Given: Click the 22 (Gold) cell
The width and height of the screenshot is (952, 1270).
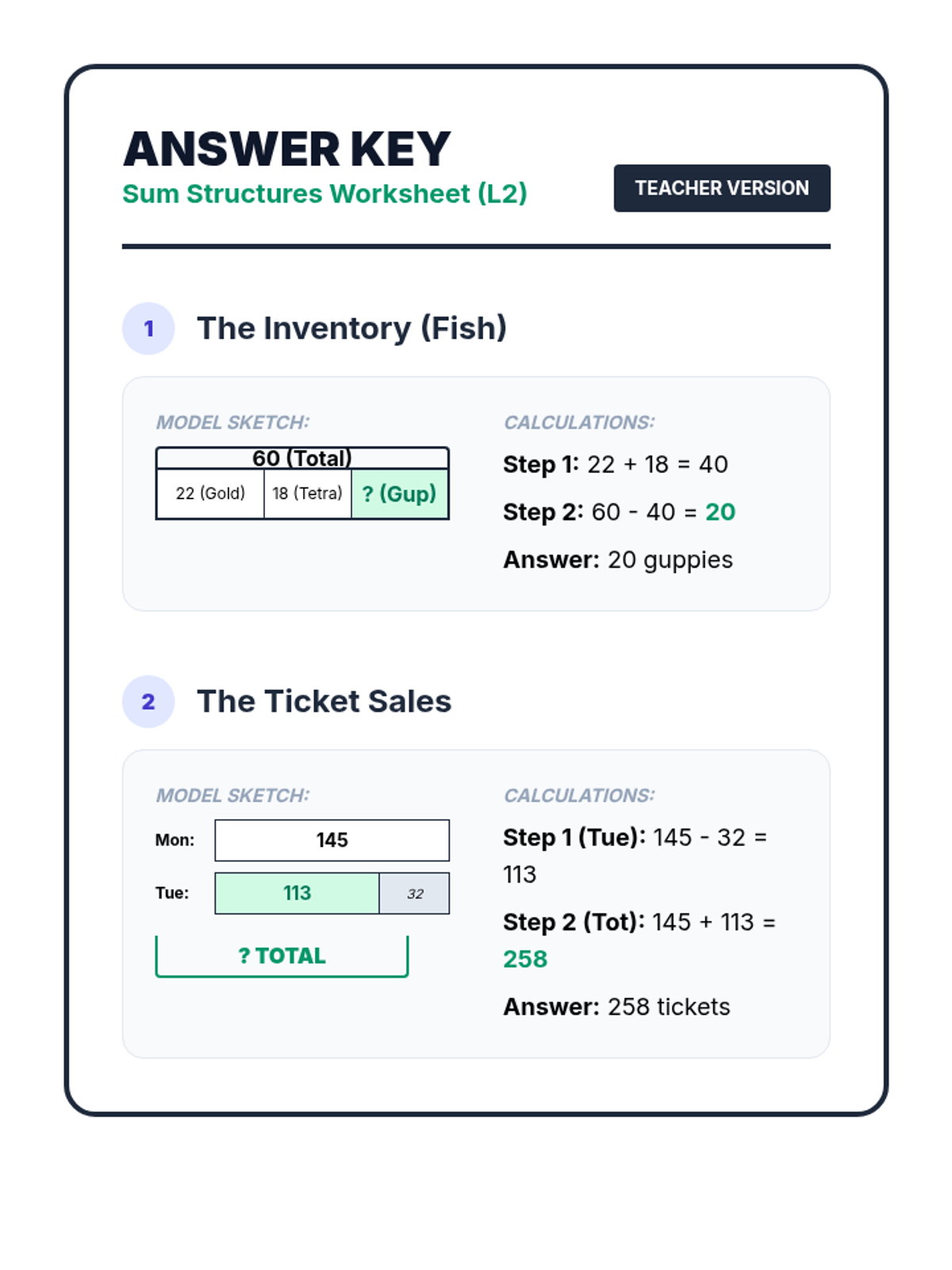Looking at the screenshot, I should (210, 494).
